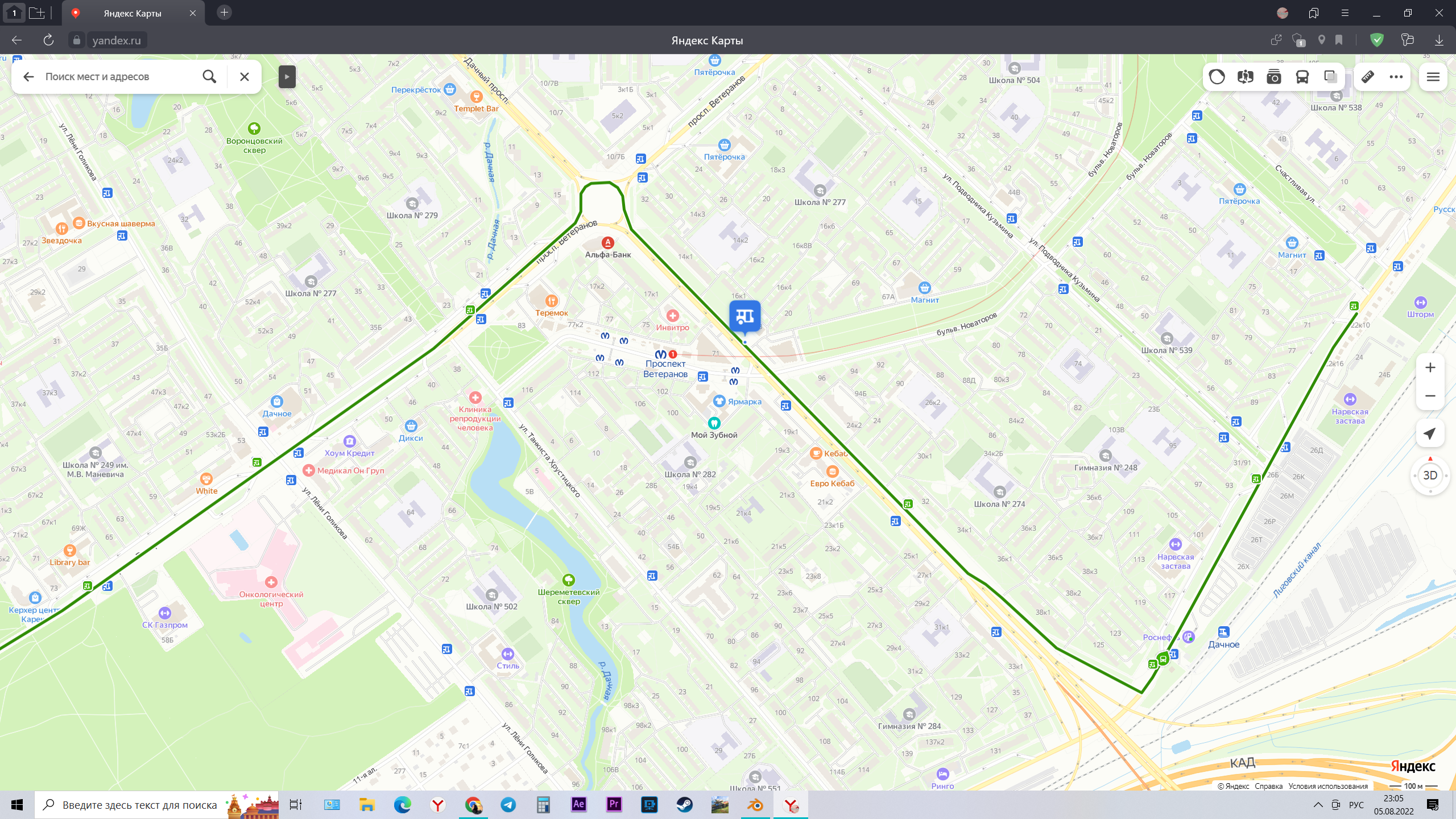Open the hamburger main menu
This screenshot has height=819, width=1456.
tap(1433, 77)
